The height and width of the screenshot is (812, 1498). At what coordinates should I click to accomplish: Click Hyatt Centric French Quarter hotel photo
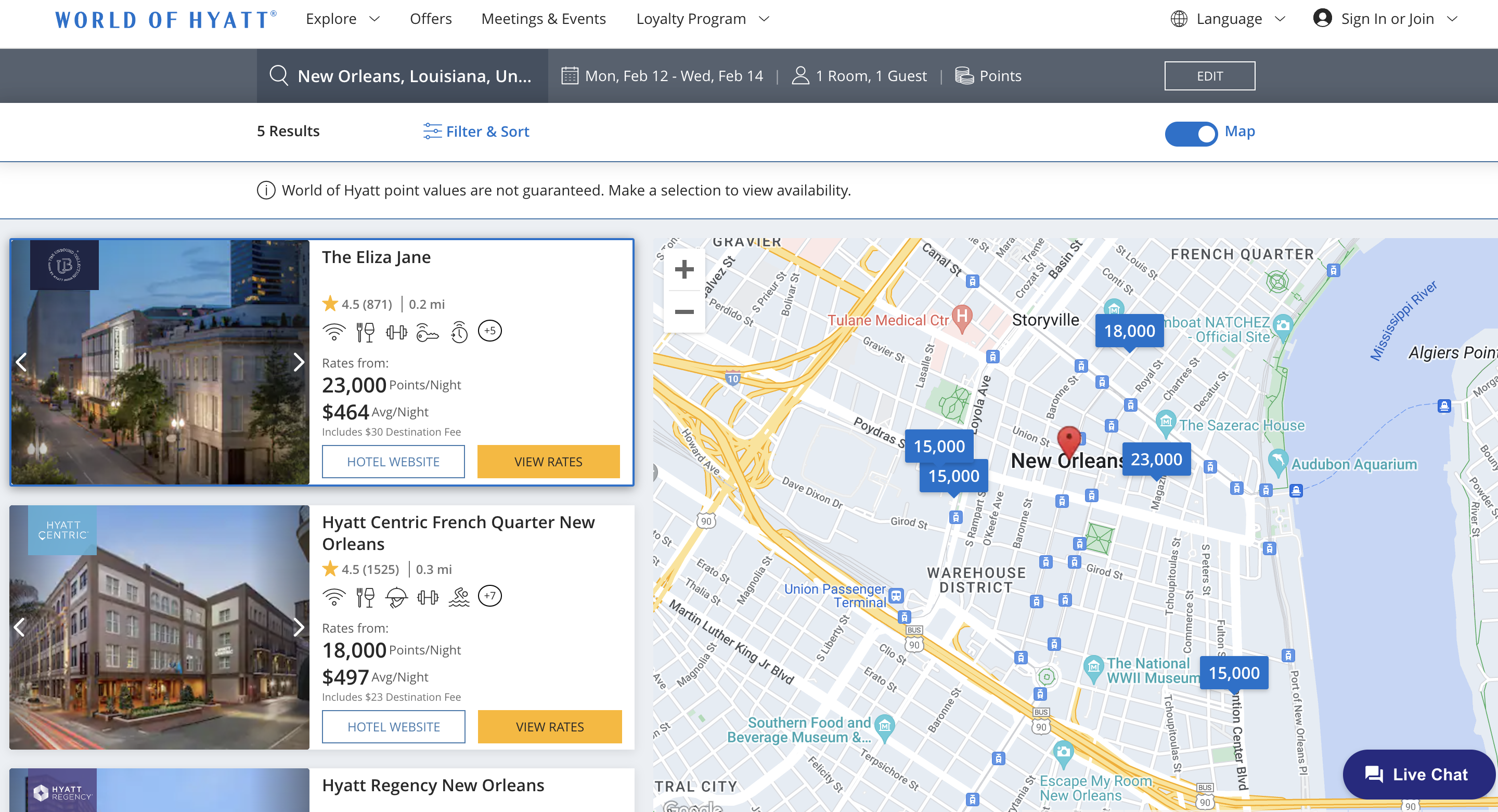[x=159, y=627]
